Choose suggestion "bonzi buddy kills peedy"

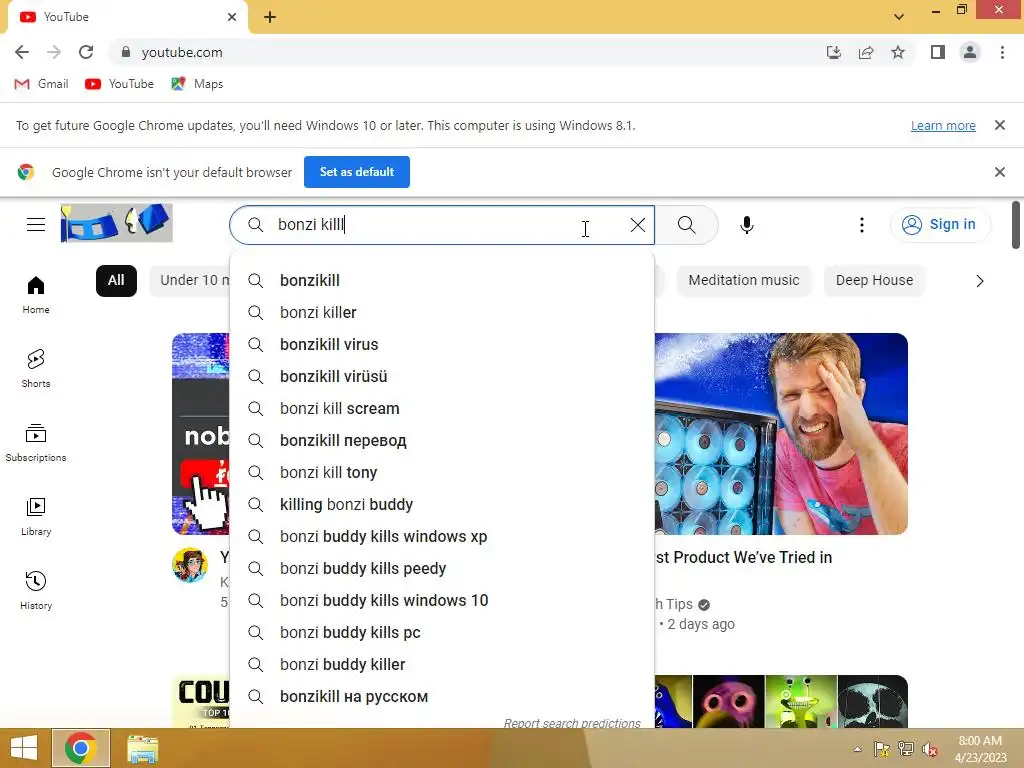tap(442, 568)
